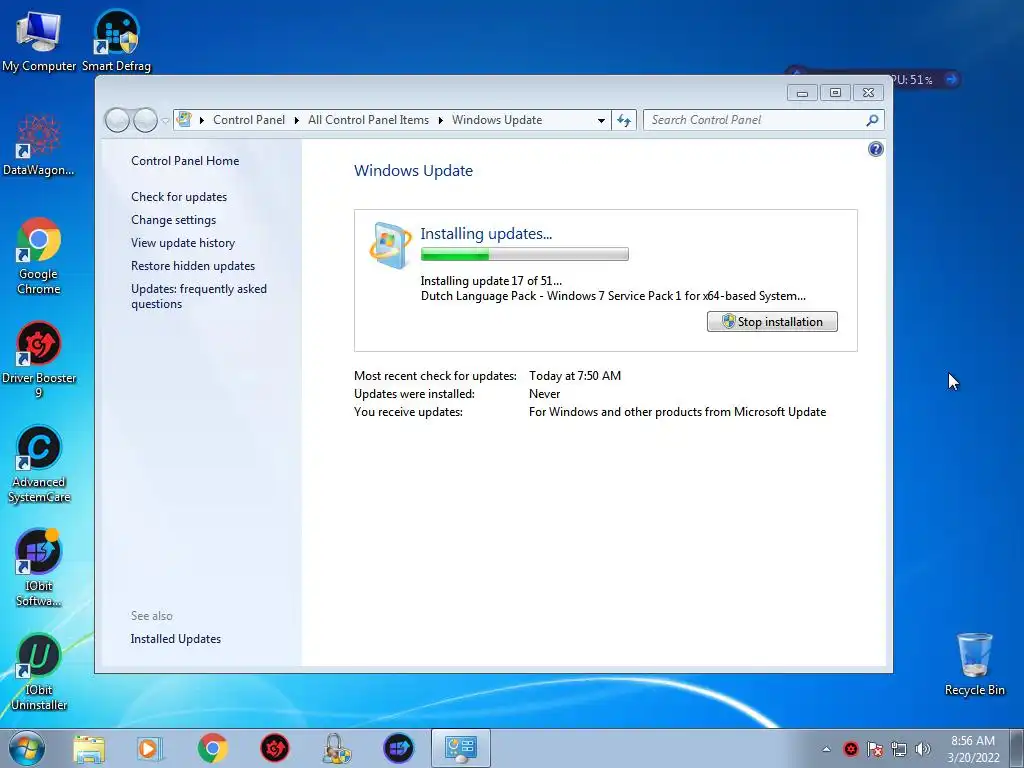
Task: Open the Action Center flag tray icon
Action: click(x=875, y=749)
